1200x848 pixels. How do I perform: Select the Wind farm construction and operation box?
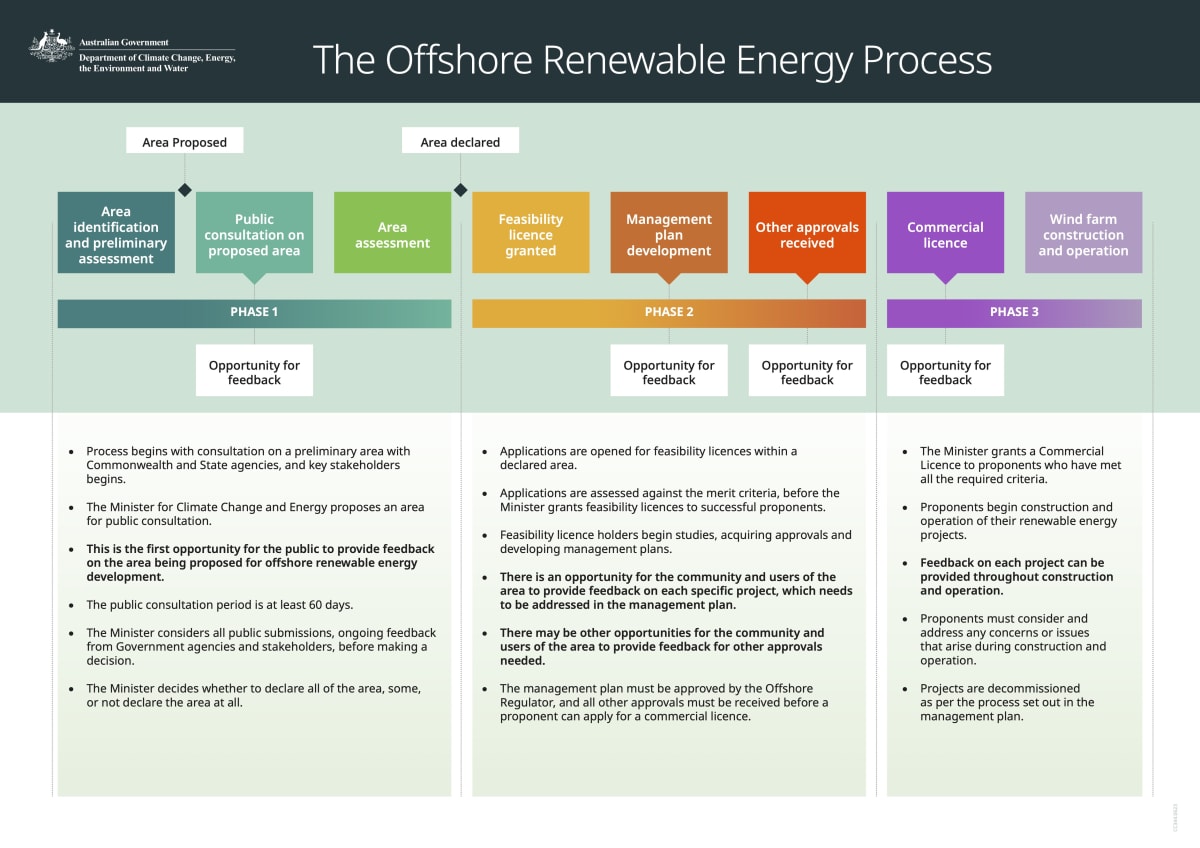[1083, 234]
